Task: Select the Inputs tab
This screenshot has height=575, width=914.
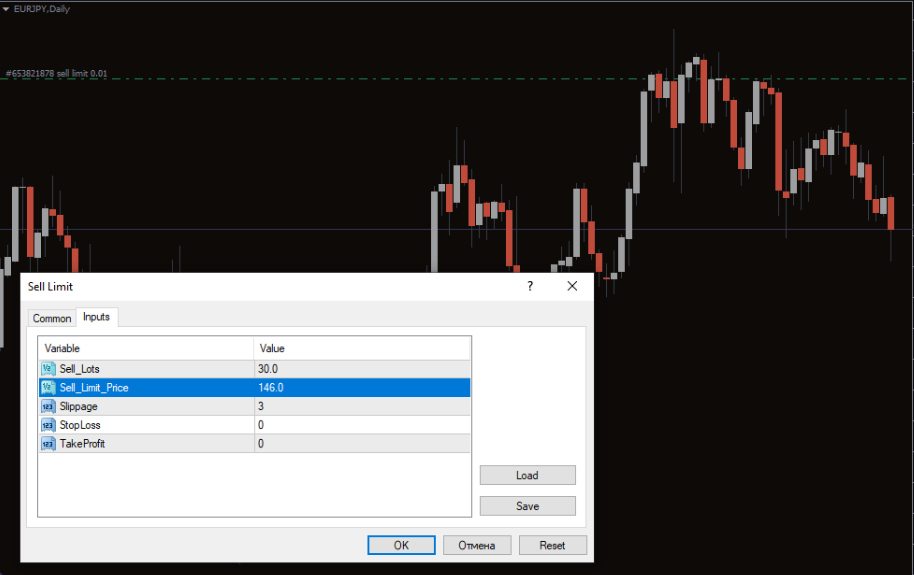Action: click(97, 317)
